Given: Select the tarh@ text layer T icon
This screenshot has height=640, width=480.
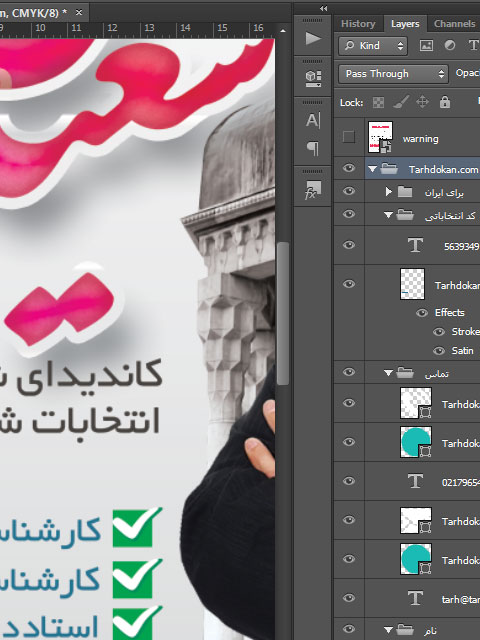Looking at the screenshot, I should coord(415,598).
